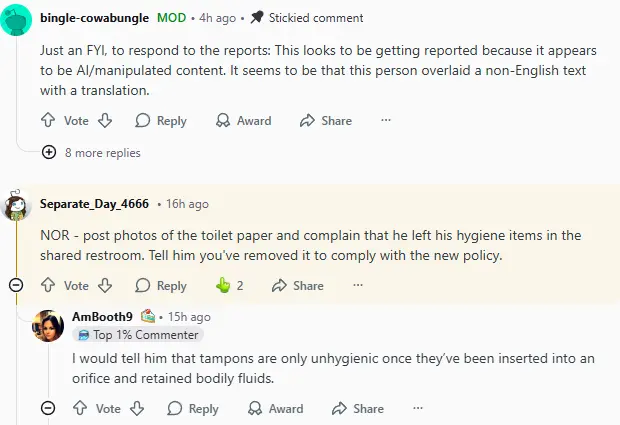The width and height of the screenshot is (620, 425).
Task: Collapse Separate_Day_4666's comment thread
Action: click(x=16, y=285)
